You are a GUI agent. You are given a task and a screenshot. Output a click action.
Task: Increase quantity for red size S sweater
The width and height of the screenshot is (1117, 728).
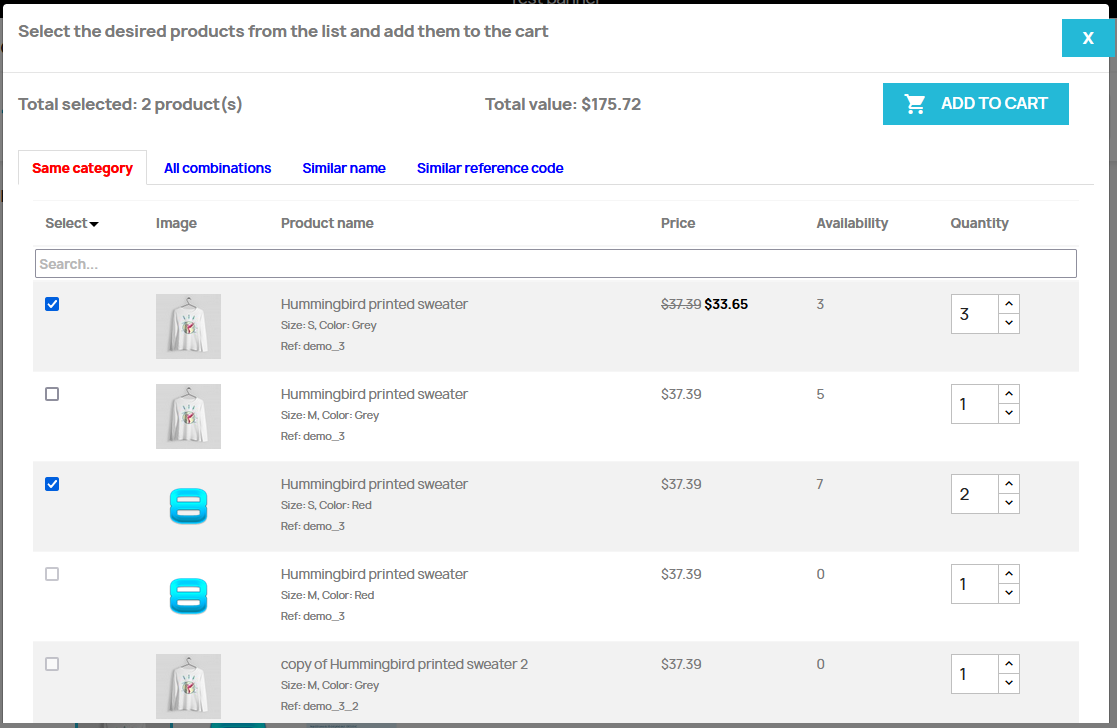1009,484
